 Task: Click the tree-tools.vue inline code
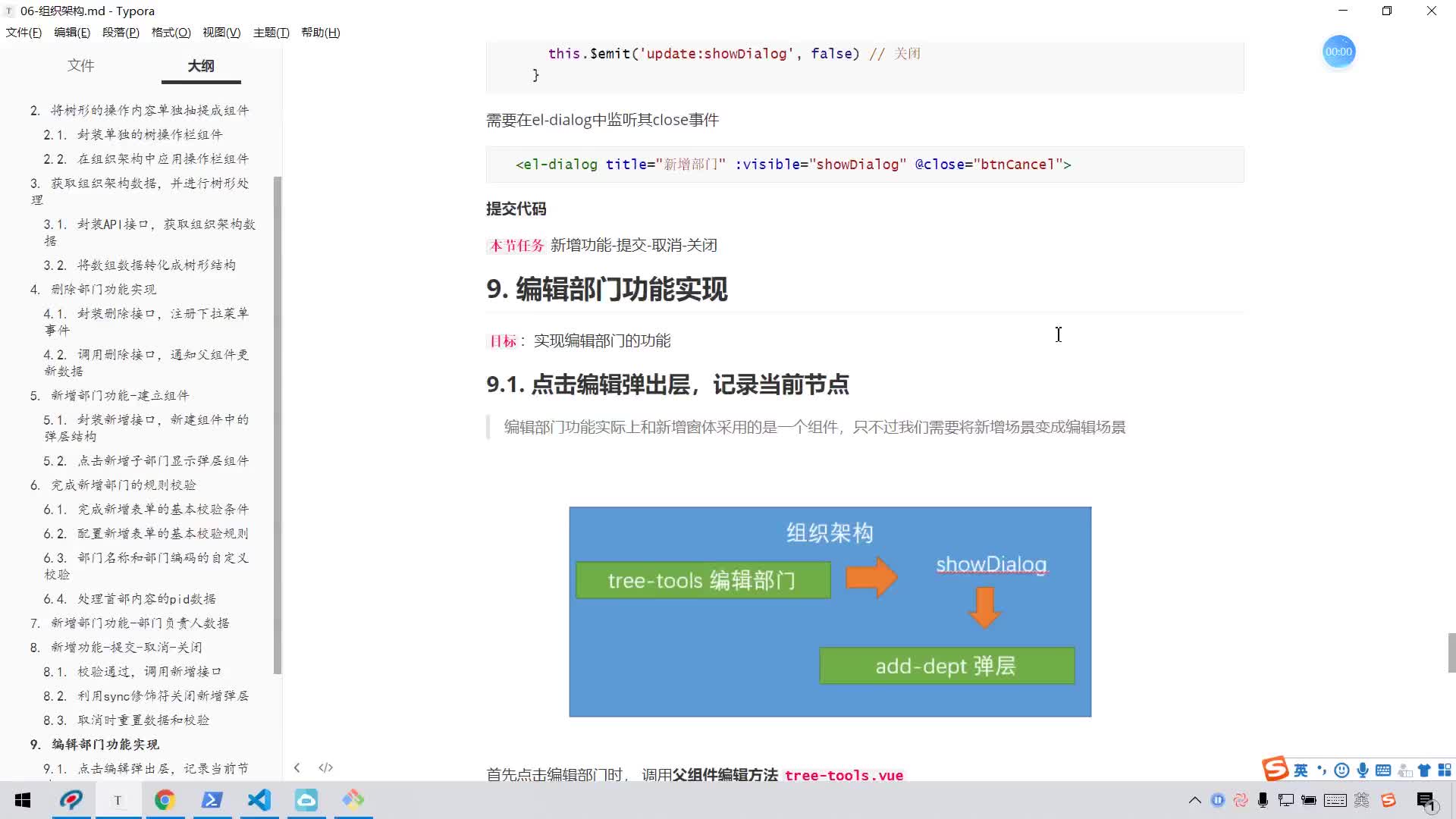pos(844,775)
